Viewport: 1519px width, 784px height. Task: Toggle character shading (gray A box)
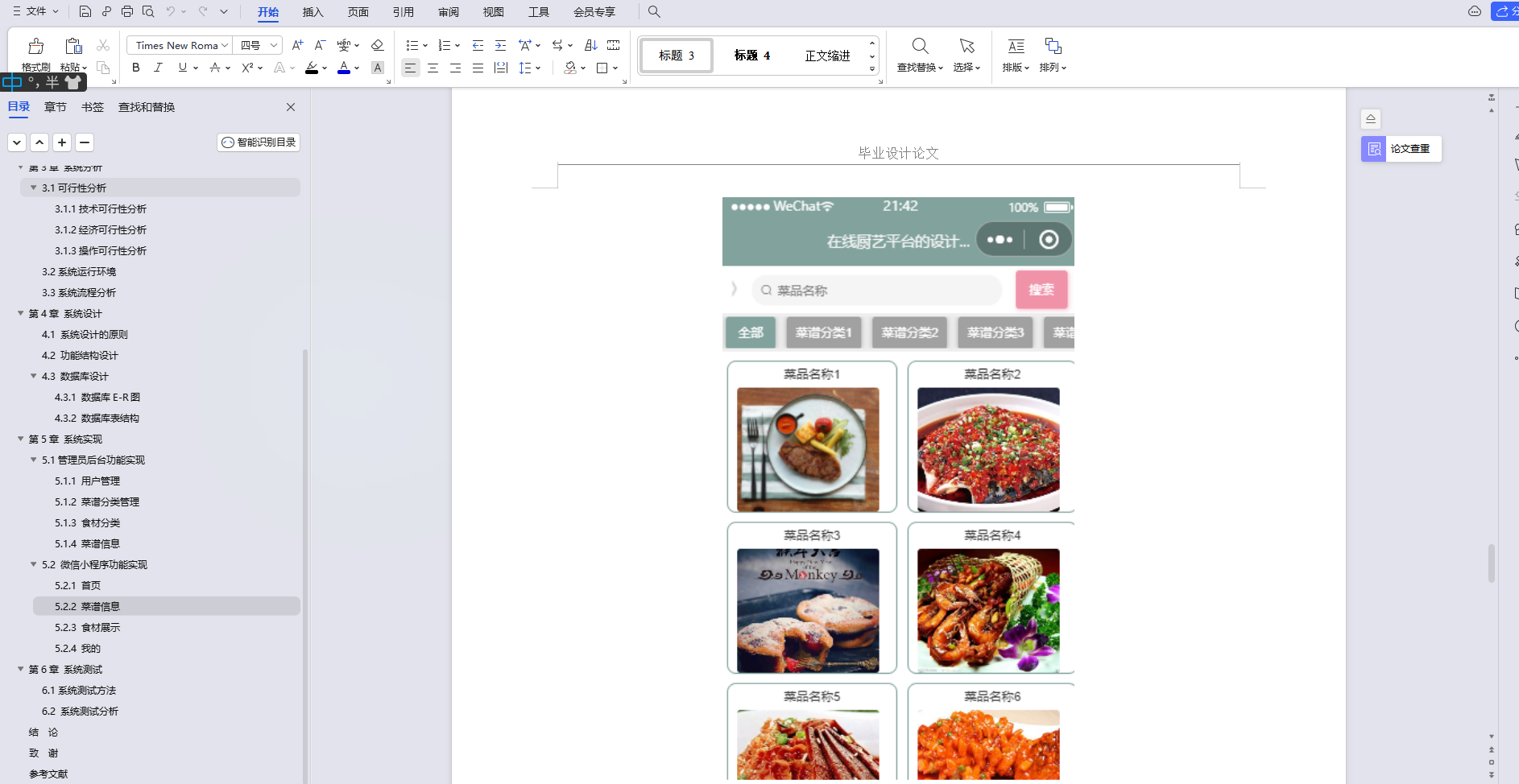coord(378,68)
